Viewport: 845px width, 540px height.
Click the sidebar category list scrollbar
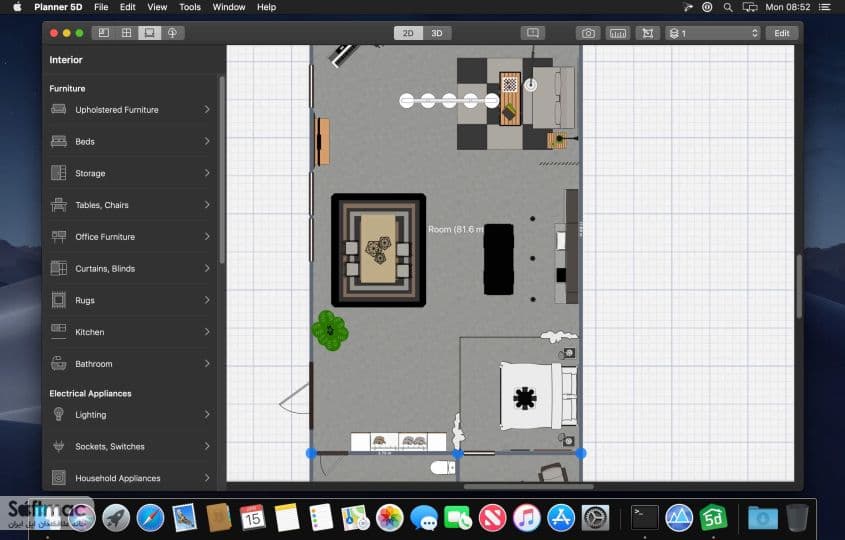(x=221, y=170)
